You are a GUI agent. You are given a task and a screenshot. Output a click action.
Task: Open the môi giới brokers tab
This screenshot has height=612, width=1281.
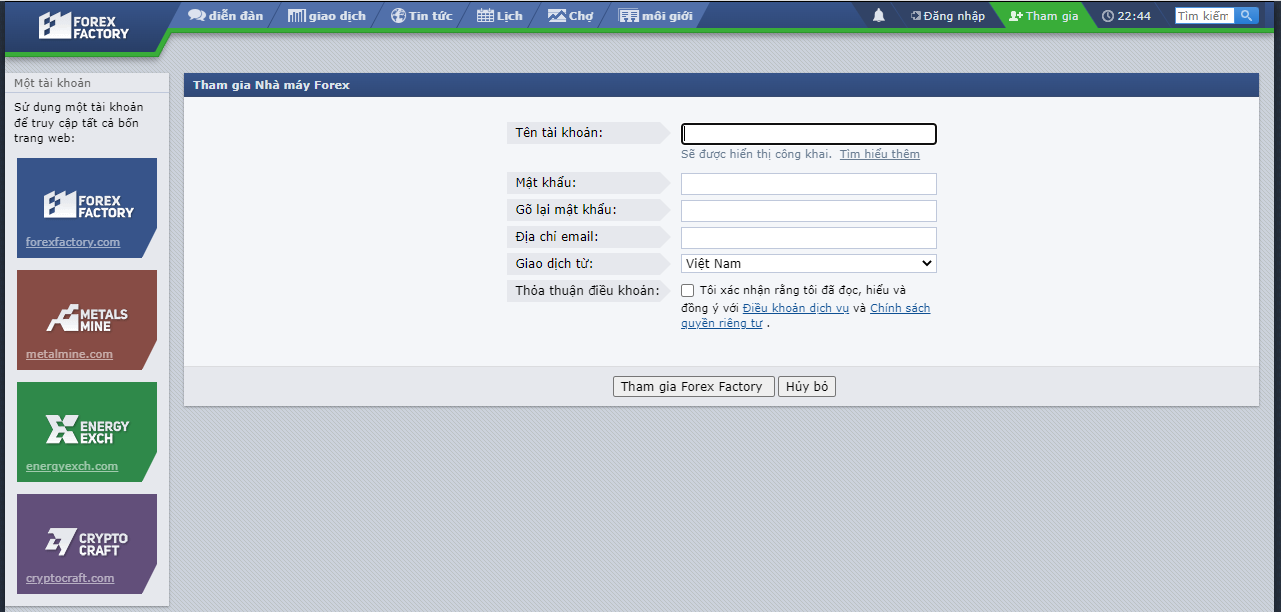[x=656, y=16]
